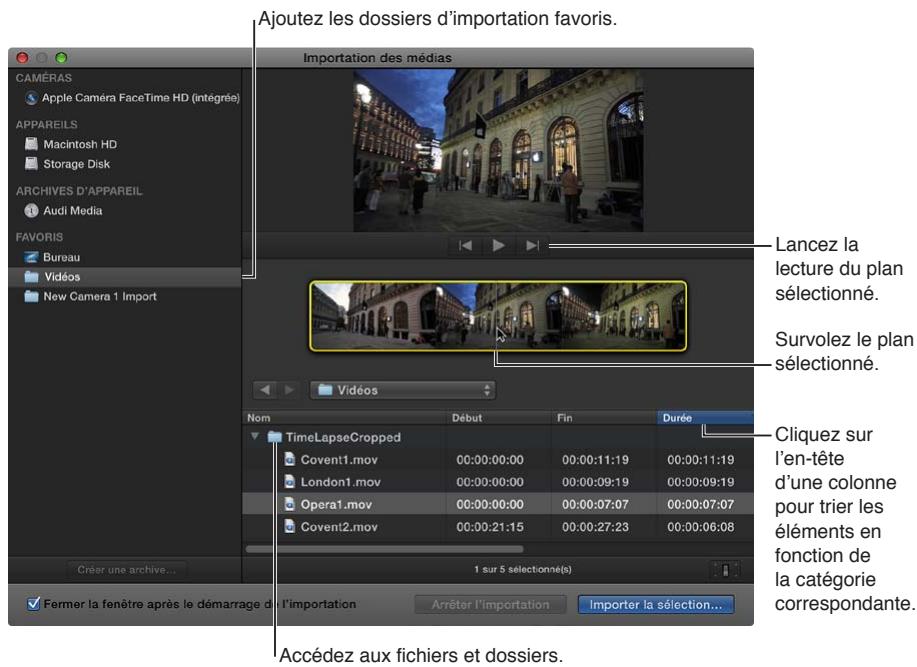The height and width of the screenshot is (667, 917).
Task: Sort the list by Début column
Action: pos(500,418)
